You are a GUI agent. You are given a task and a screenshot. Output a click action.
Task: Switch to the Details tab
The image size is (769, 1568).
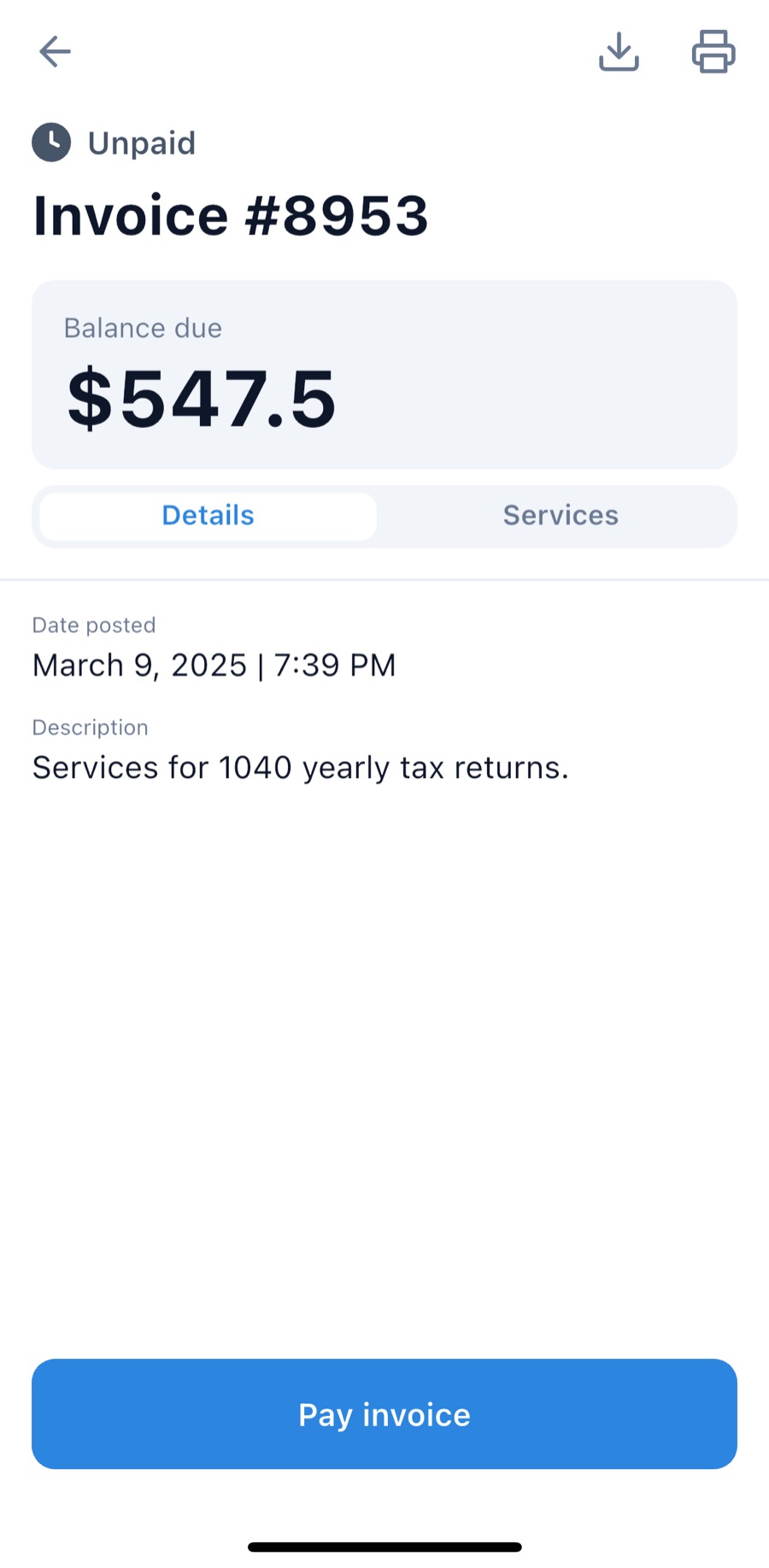point(208,516)
